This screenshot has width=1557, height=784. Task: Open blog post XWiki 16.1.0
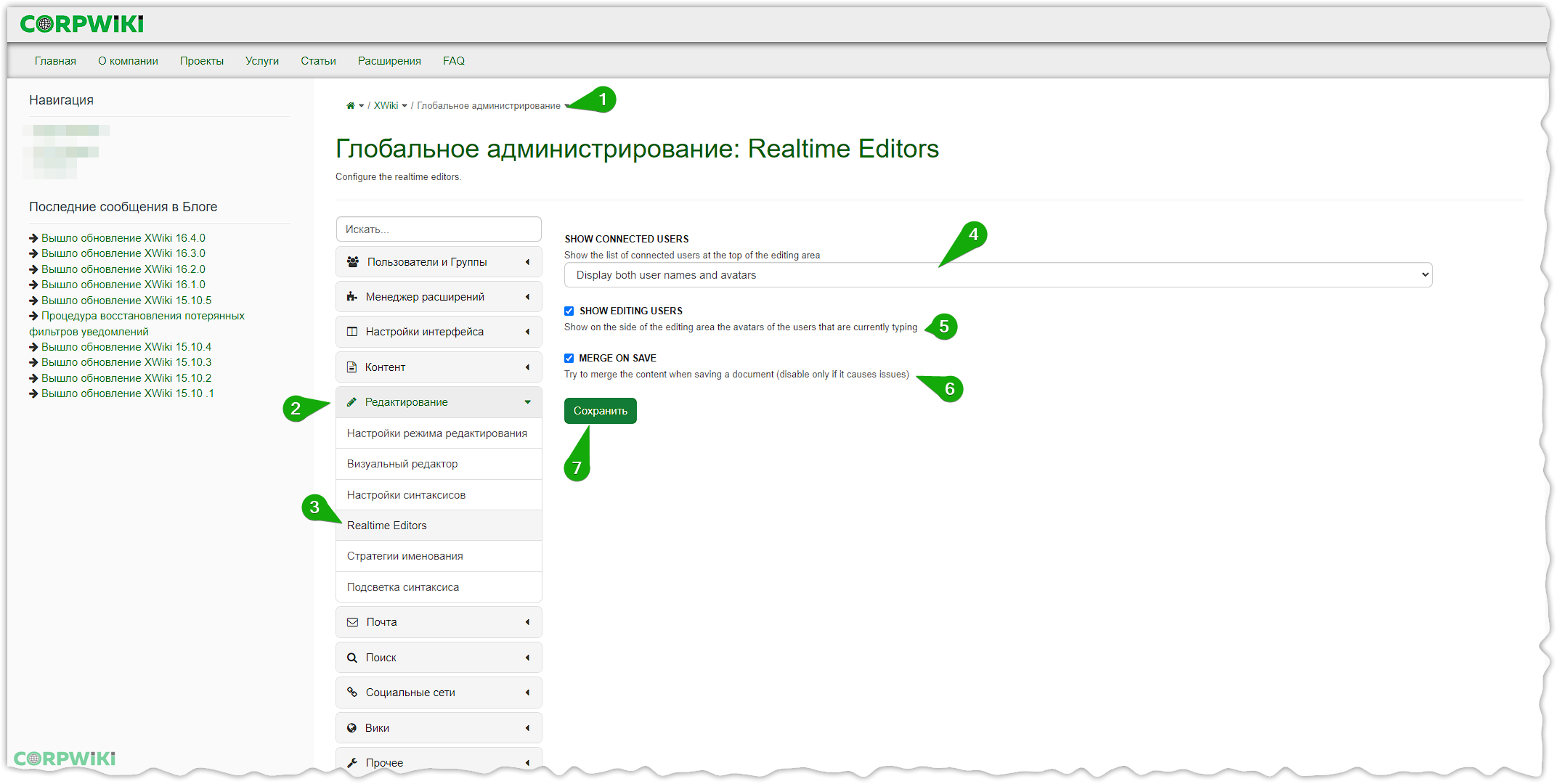coord(123,285)
